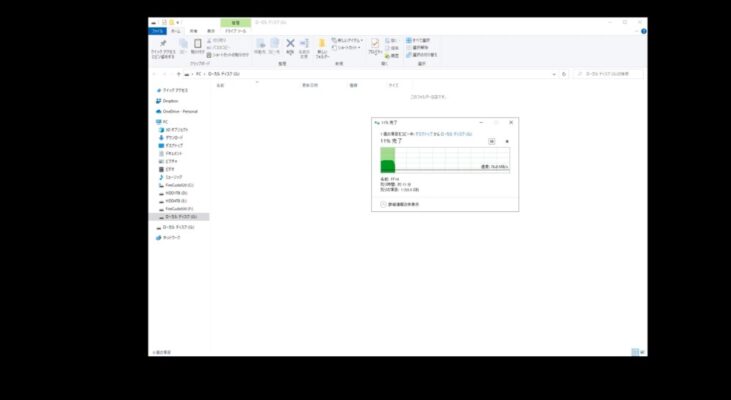Viewport: 731px width, 400px height.
Task: Open the Open (開く) dropdown in the ribbon
Action: coord(392,41)
